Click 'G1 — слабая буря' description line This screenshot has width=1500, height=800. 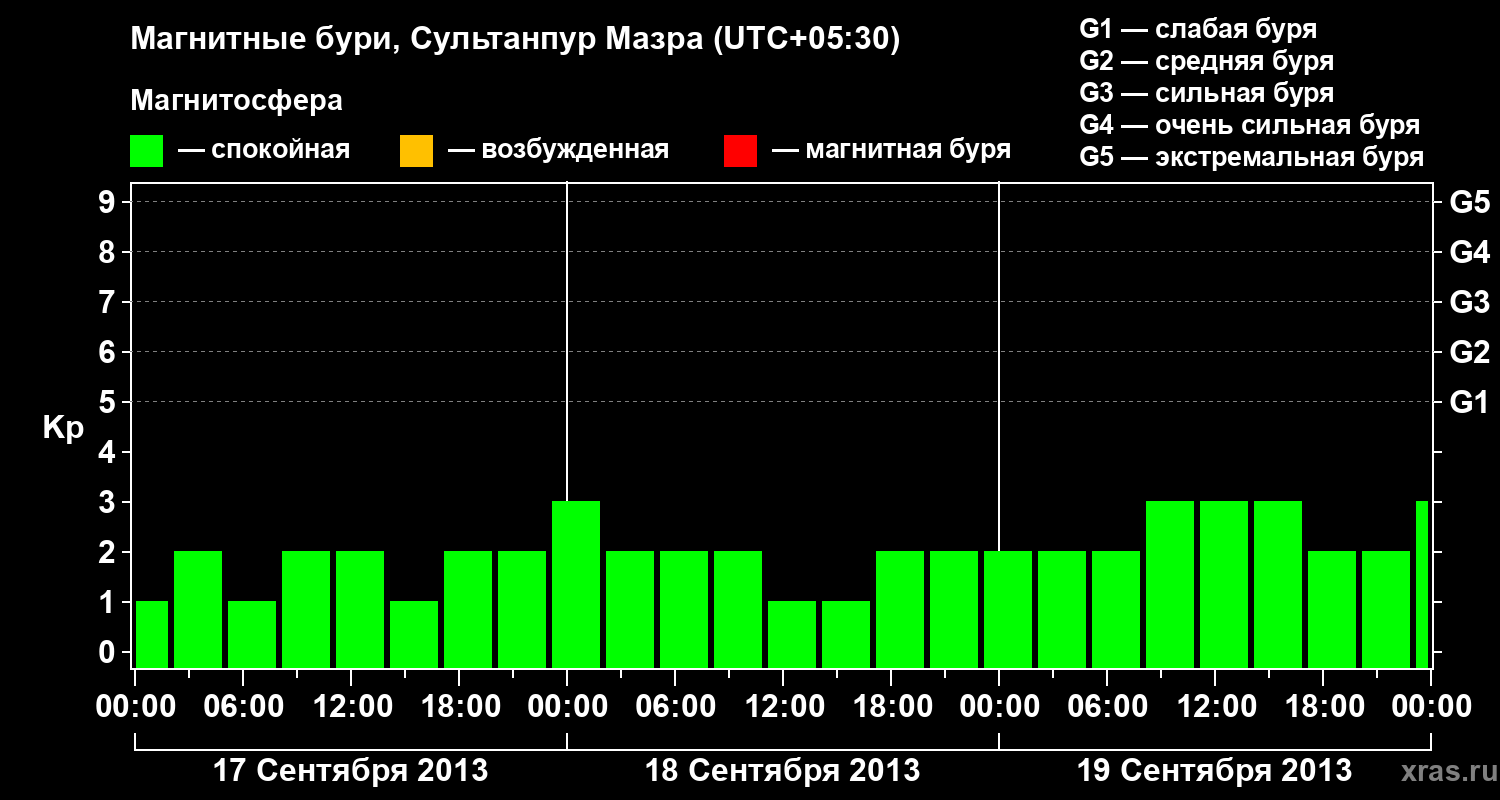pyautogui.click(x=1198, y=29)
